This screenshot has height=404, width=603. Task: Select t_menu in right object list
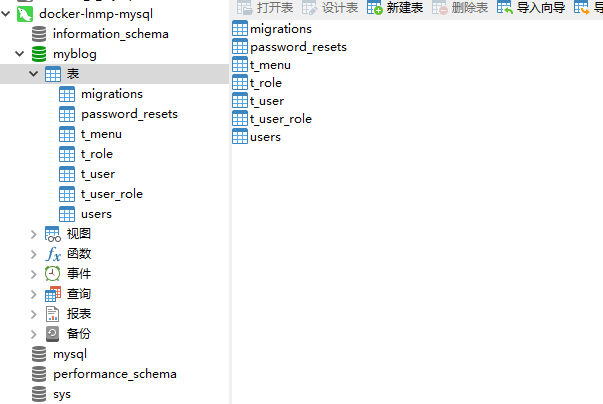tap(270, 65)
